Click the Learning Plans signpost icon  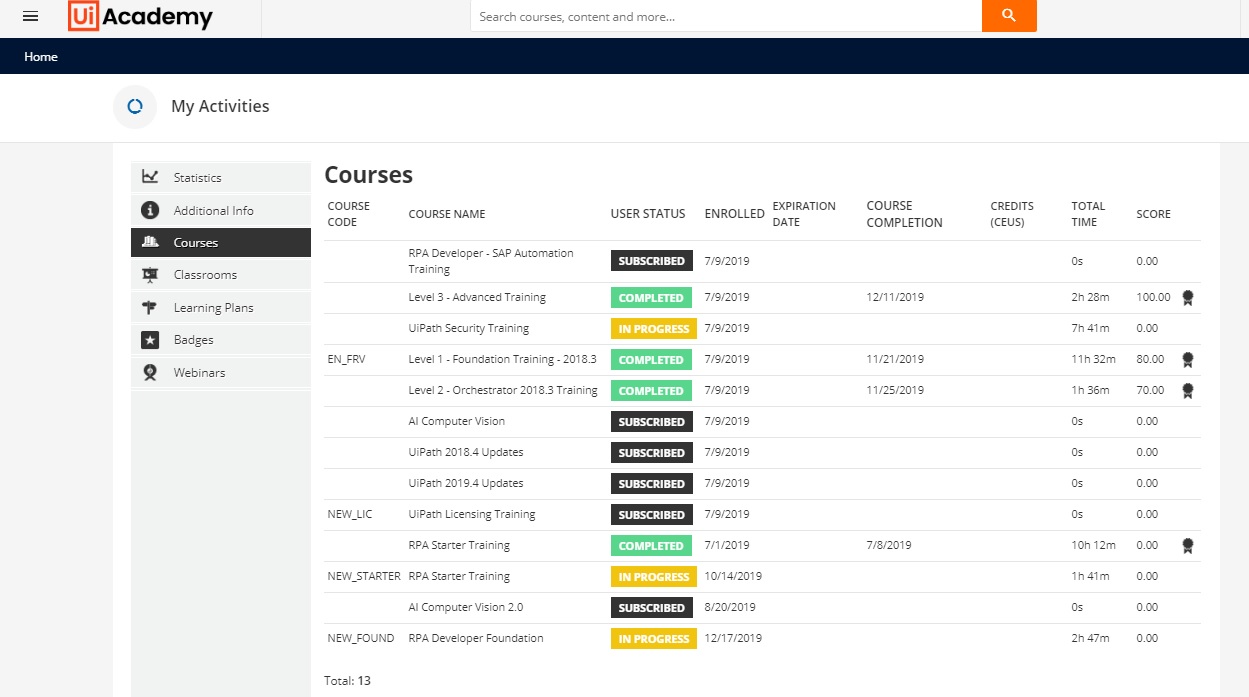(150, 308)
